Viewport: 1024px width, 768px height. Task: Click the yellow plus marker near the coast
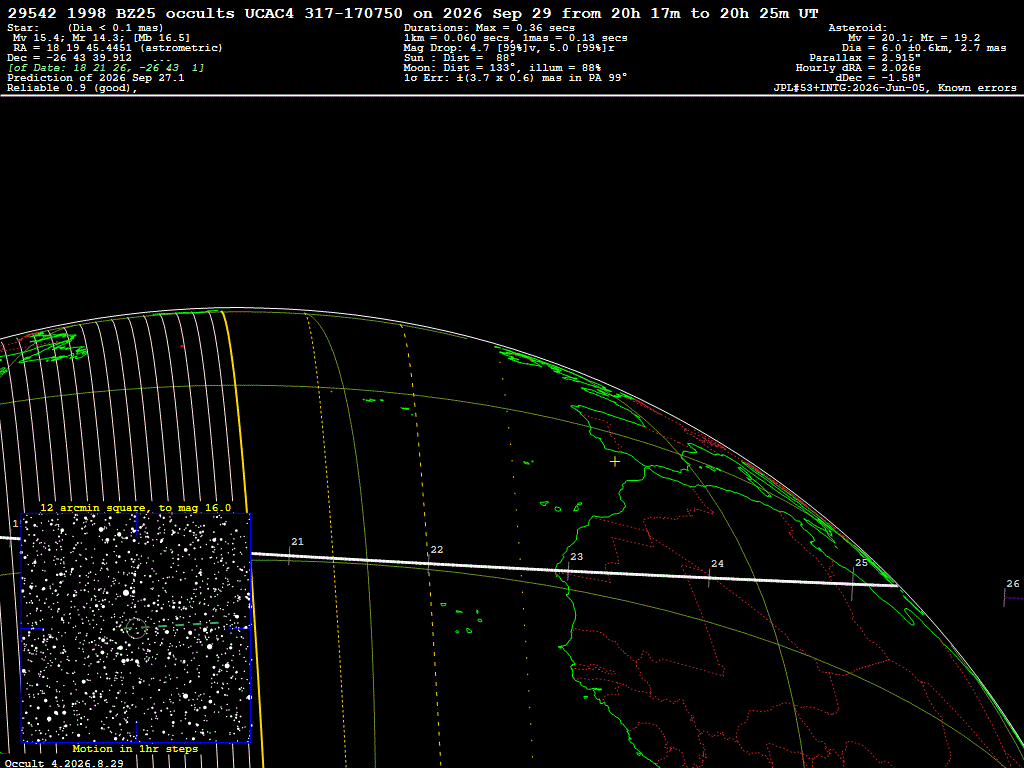(x=615, y=462)
